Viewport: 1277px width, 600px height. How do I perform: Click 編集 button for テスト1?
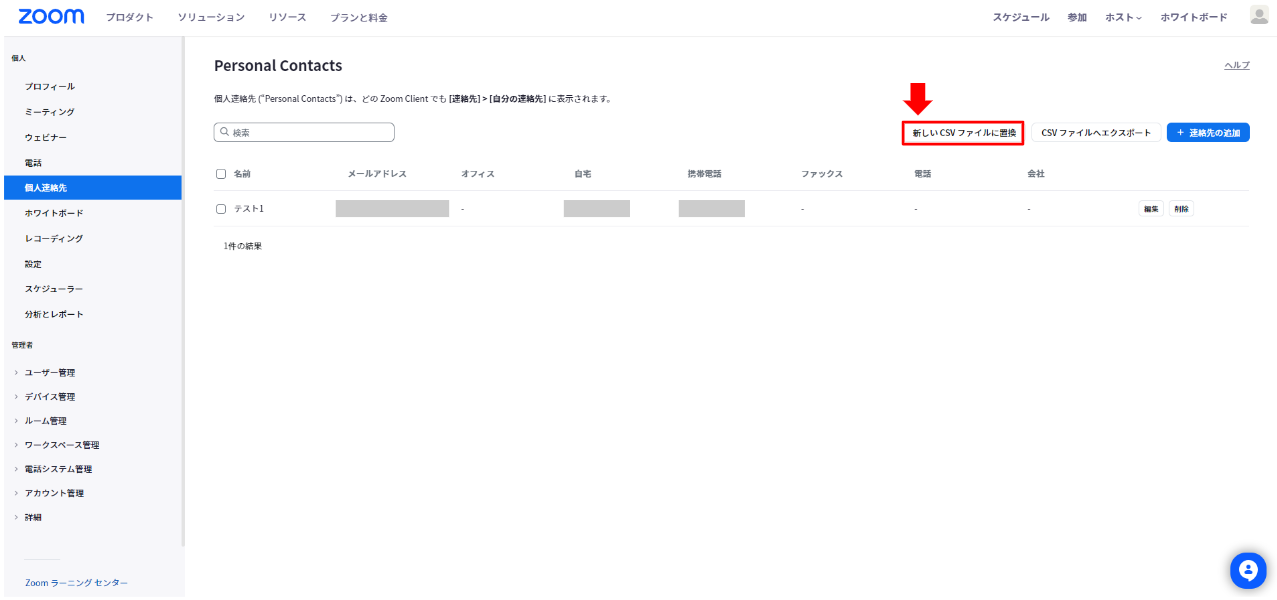[1151, 209]
